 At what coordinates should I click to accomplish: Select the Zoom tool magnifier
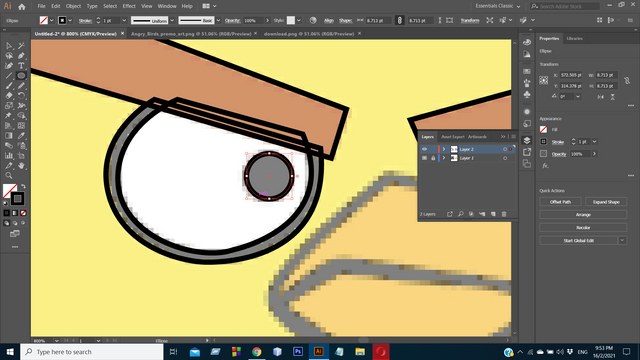tap(9, 176)
